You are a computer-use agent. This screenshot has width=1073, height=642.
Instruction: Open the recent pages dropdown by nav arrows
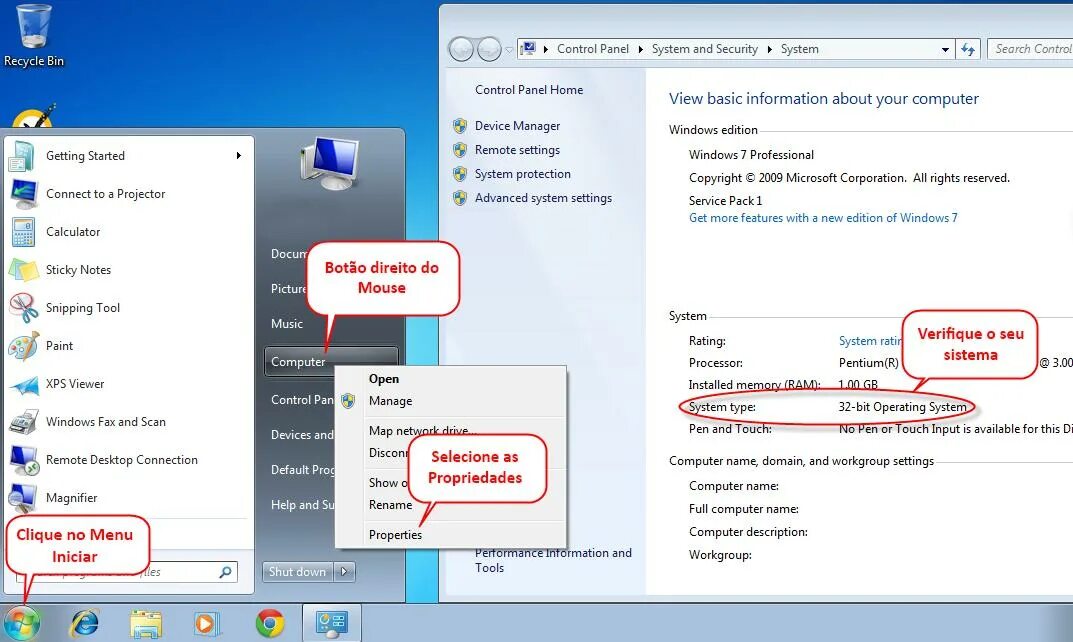pyautogui.click(x=509, y=50)
